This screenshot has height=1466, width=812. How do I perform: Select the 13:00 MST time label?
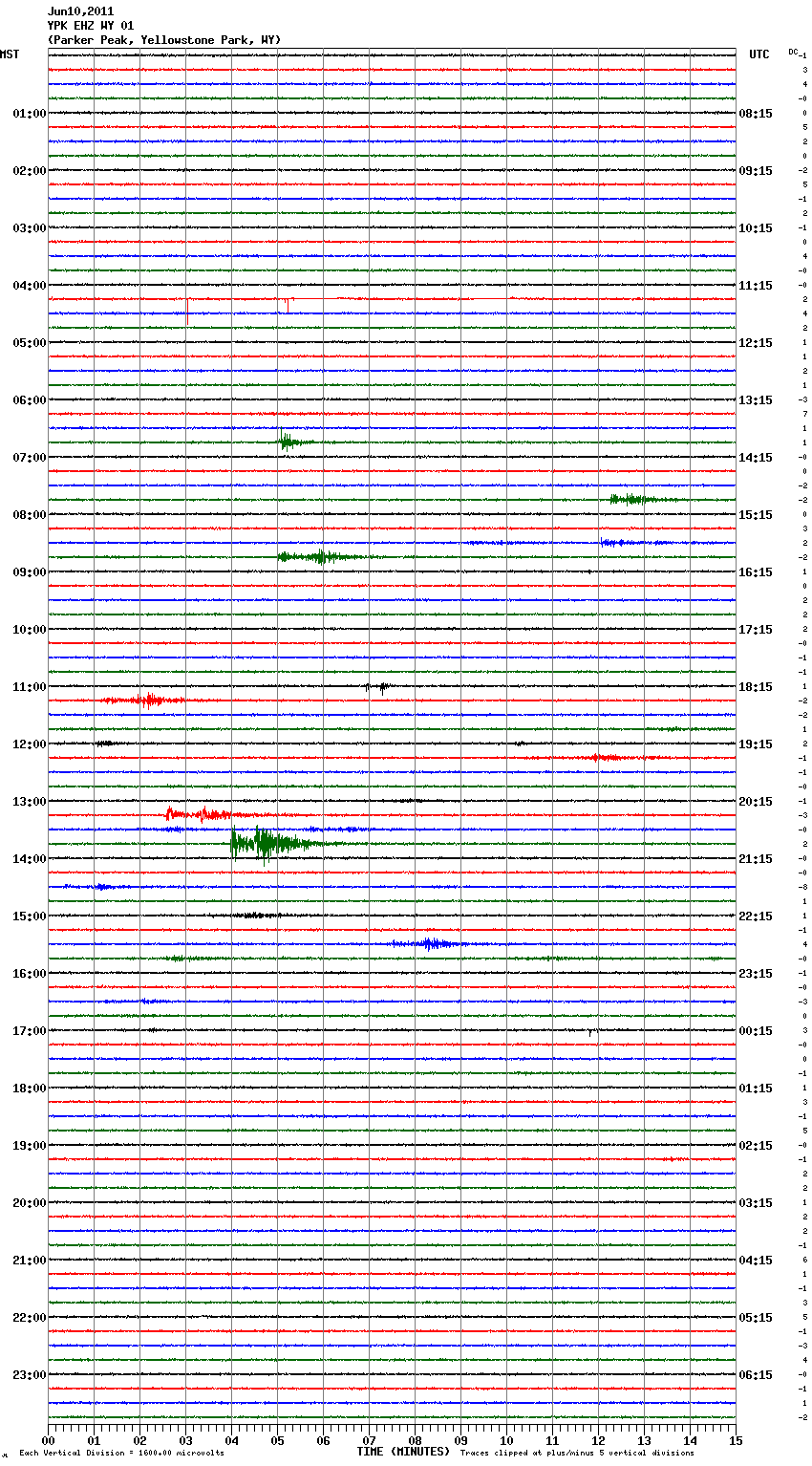pyautogui.click(x=30, y=802)
